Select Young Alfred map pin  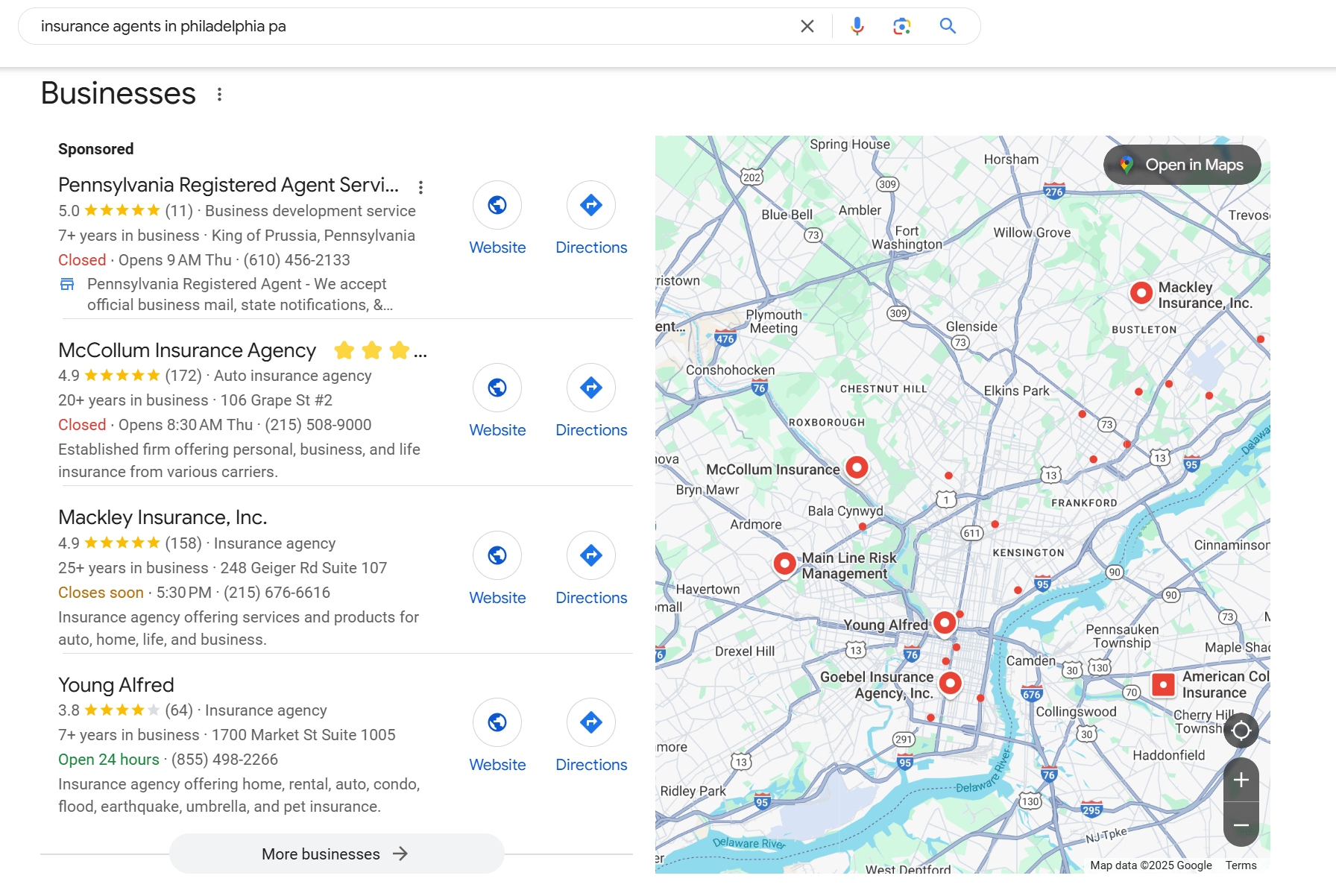click(x=945, y=622)
